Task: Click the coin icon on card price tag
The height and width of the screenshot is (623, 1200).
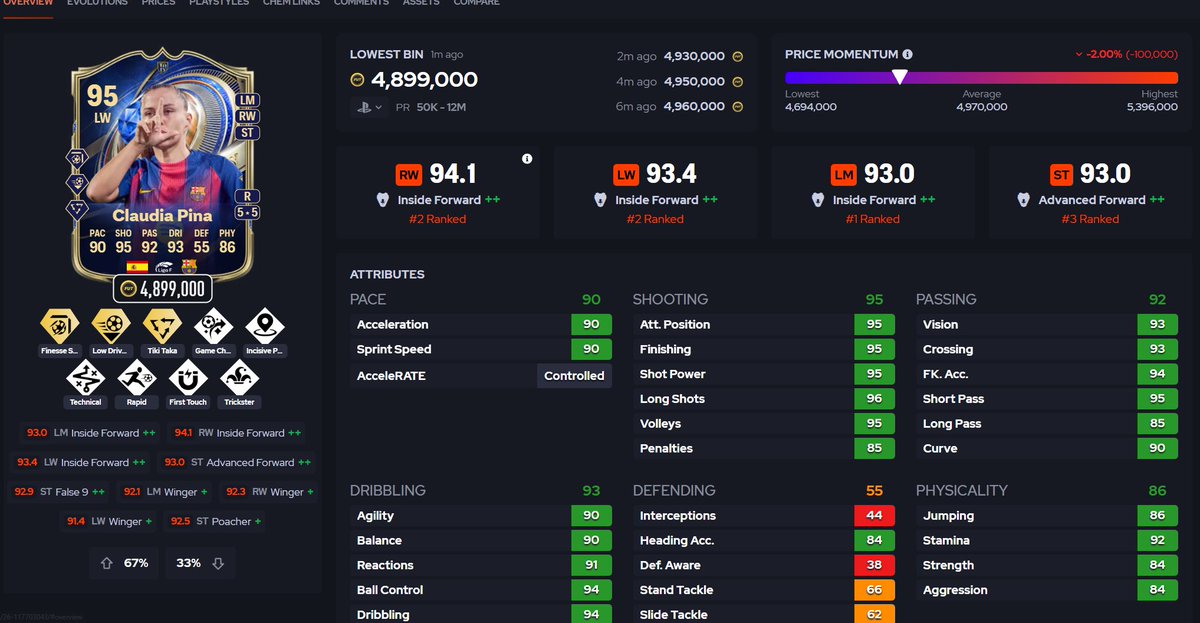Action: [x=127, y=290]
